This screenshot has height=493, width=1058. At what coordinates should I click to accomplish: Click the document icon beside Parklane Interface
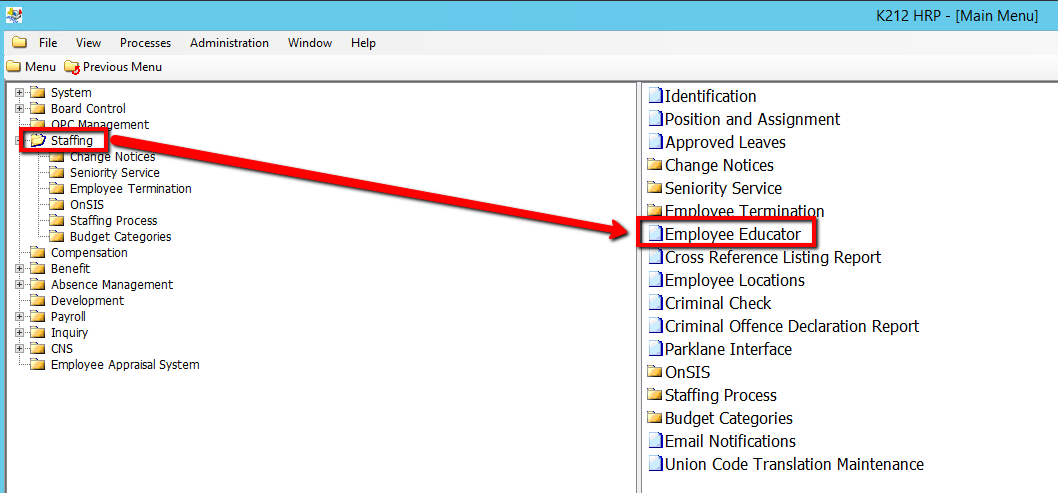click(x=656, y=349)
